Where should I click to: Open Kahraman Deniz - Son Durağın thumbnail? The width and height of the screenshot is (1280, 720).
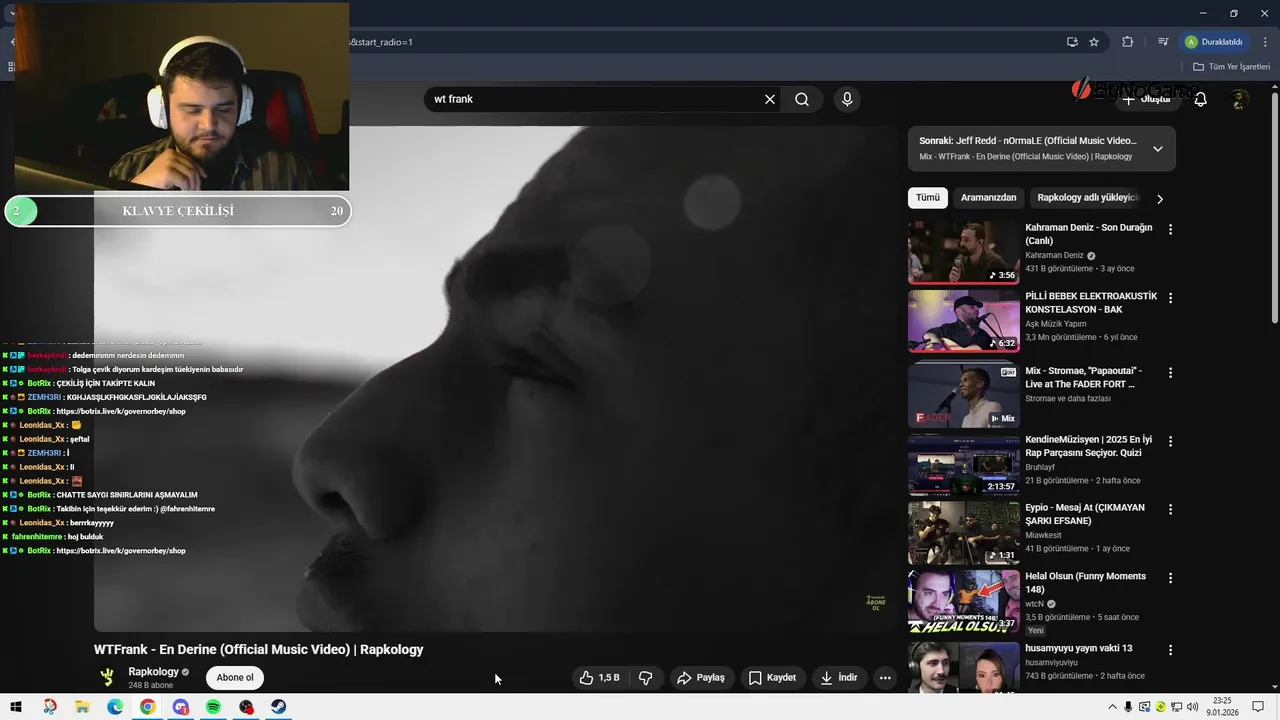(x=964, y=252)
